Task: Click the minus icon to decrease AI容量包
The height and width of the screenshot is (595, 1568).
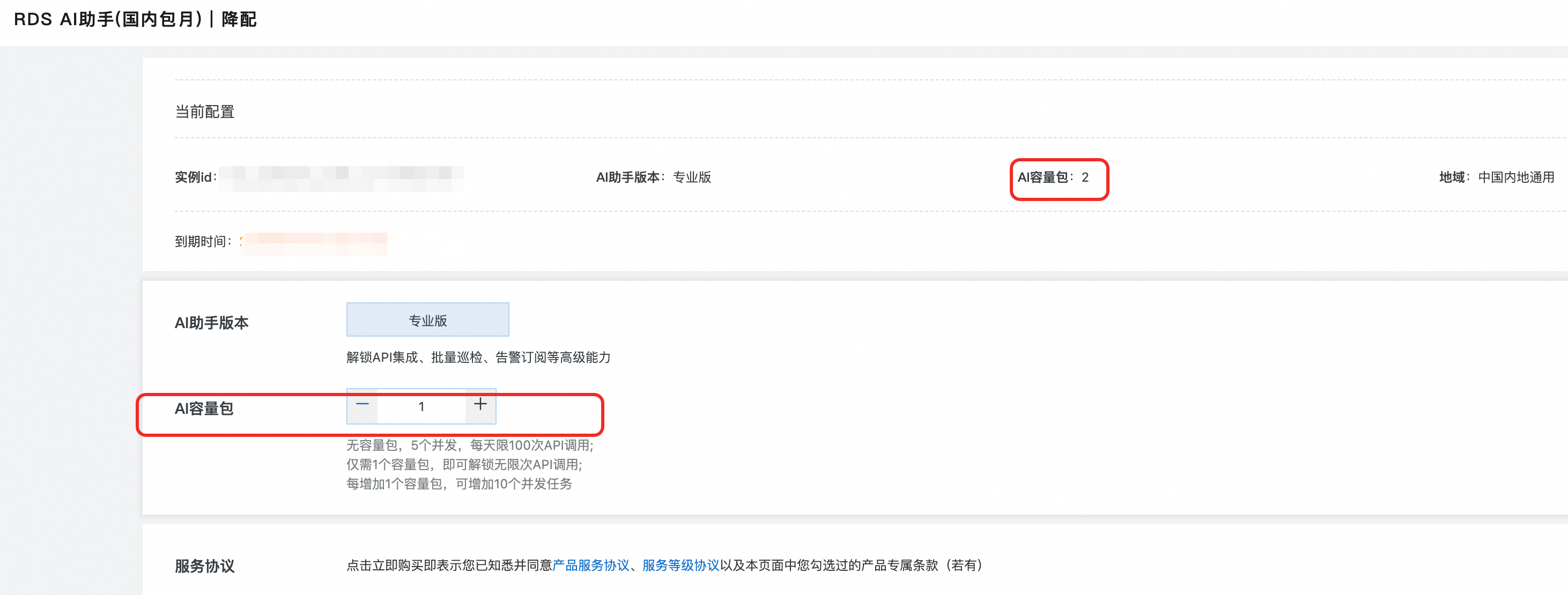Action: (x=362, y=405)
